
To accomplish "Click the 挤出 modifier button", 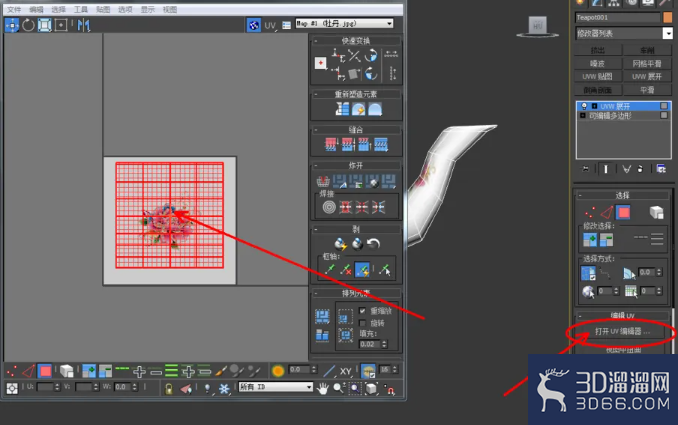I will coord(597,51).
